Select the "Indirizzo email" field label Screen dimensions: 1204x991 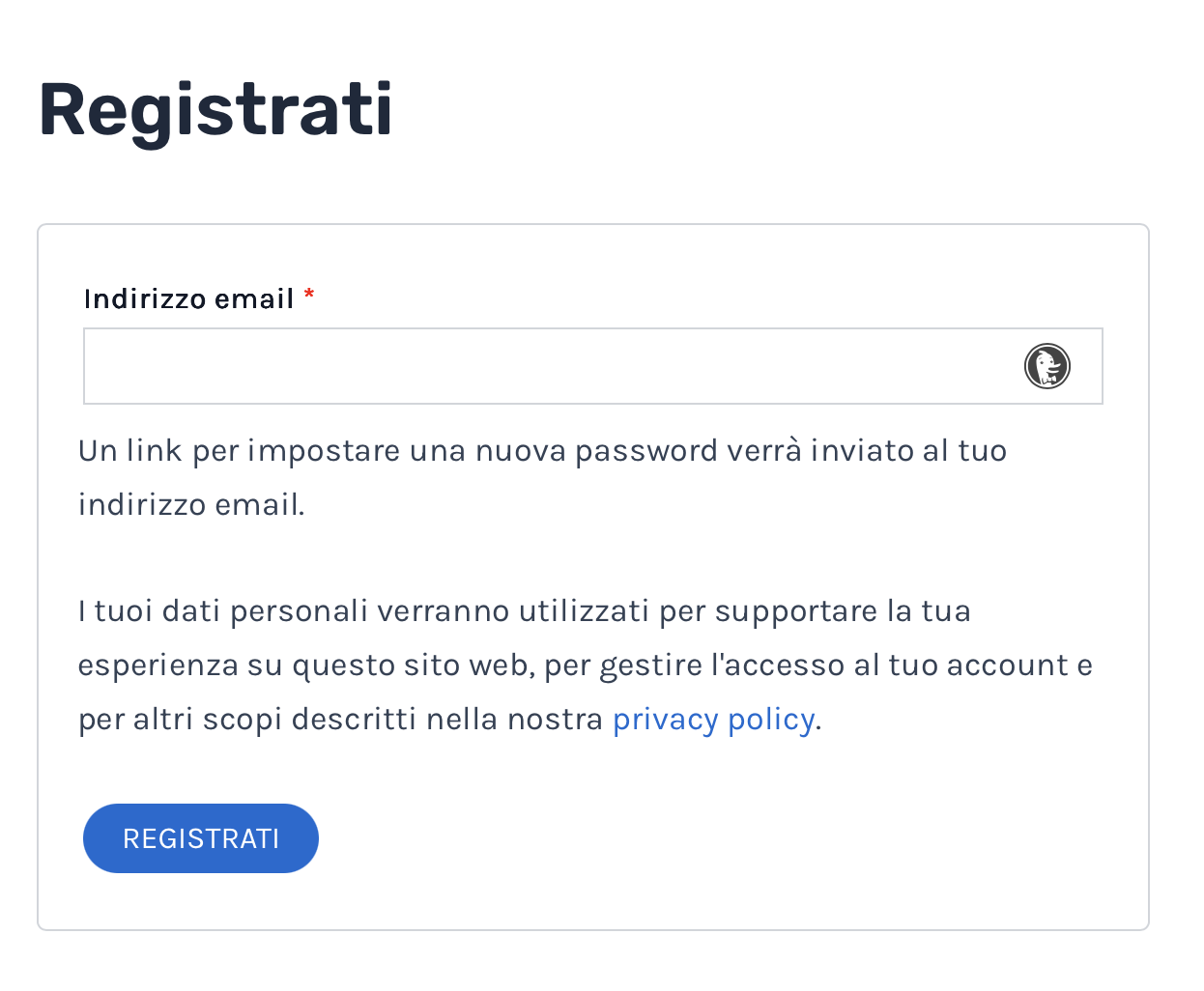pyautogui.click(x=188, y=298)
